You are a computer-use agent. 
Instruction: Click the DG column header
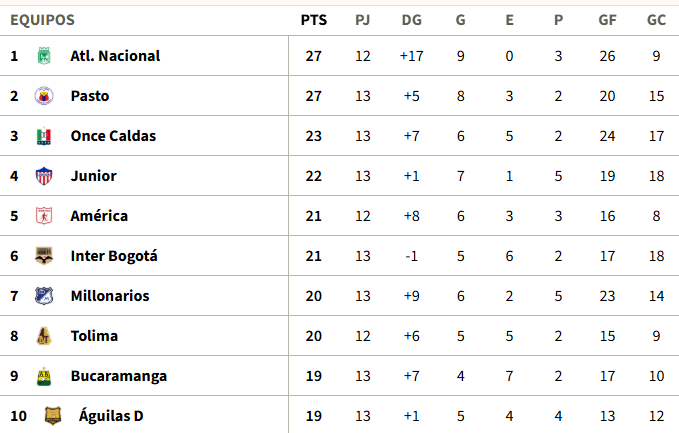tap(411, 19)
